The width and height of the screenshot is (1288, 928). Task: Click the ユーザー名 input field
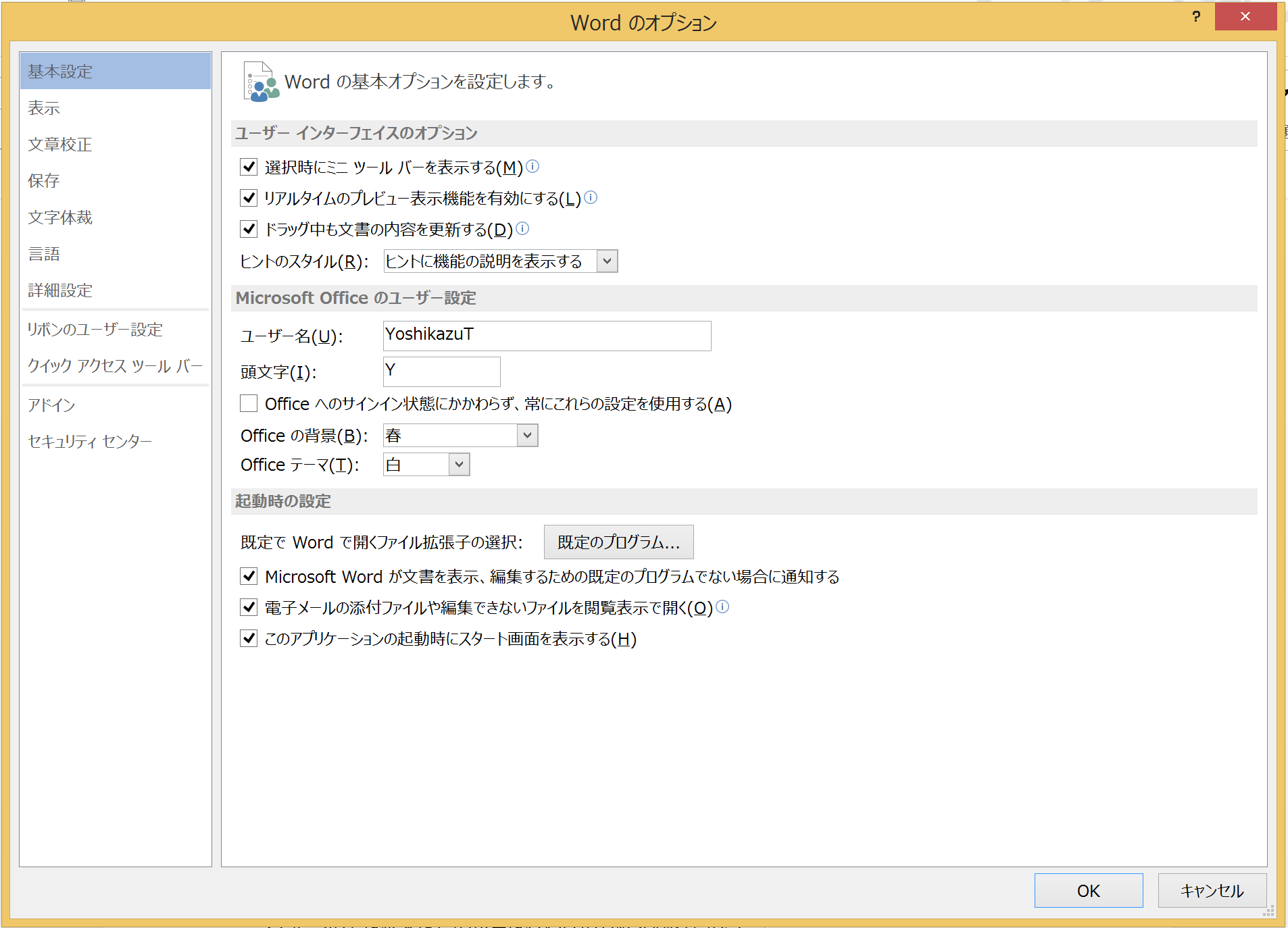(x=547, y=336)
